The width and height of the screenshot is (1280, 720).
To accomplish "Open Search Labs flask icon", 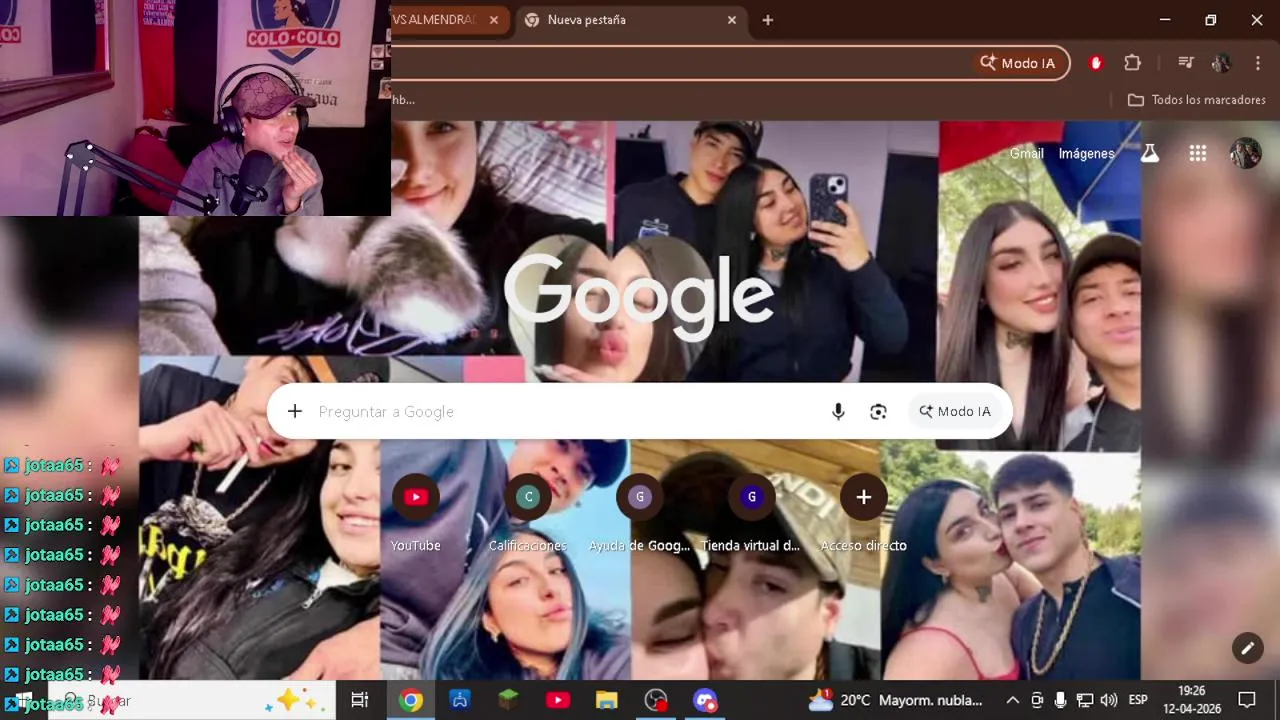I will pos(1150,153).
